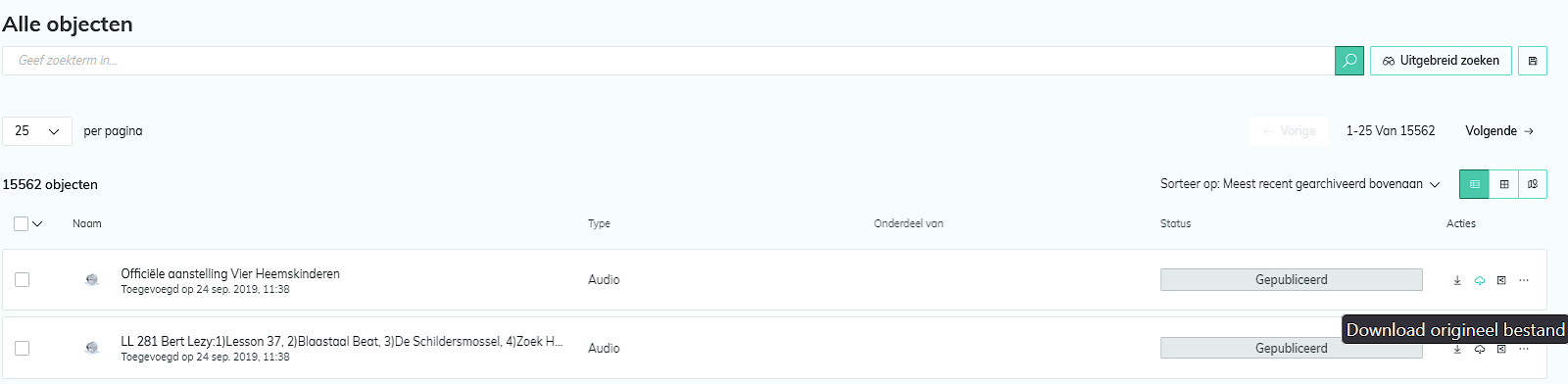Switch to map view layout
Image resolution: width=1568 pixels, height=384 pixels.
[1533, 184]
